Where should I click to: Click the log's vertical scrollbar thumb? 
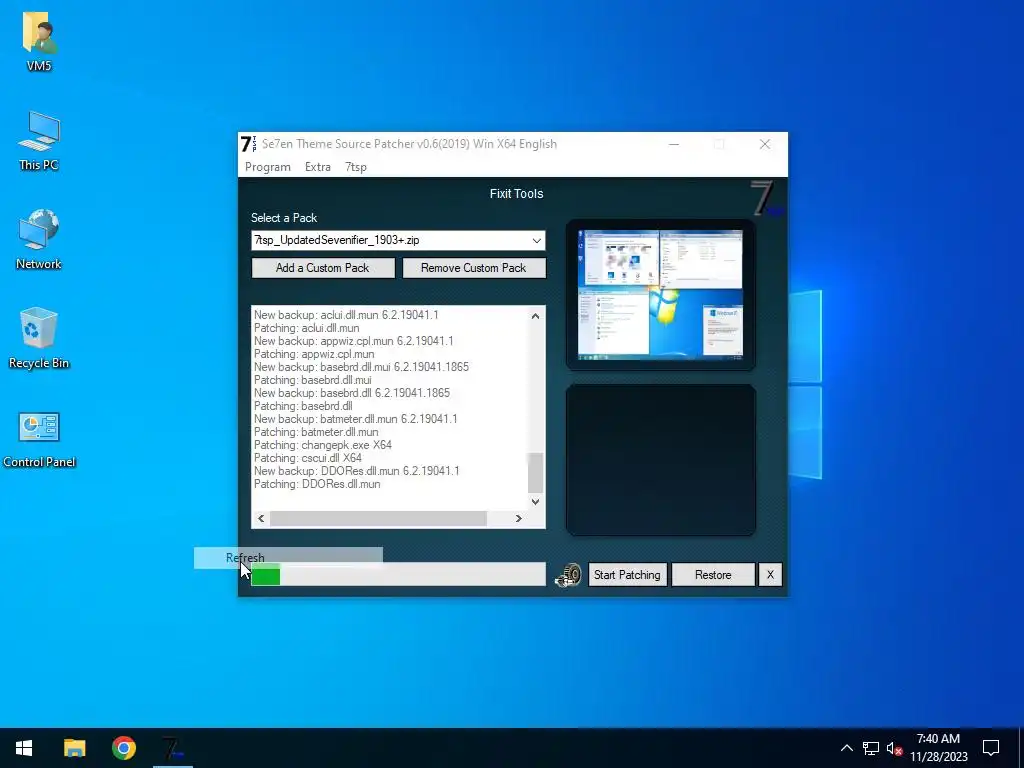coord(536,473)
